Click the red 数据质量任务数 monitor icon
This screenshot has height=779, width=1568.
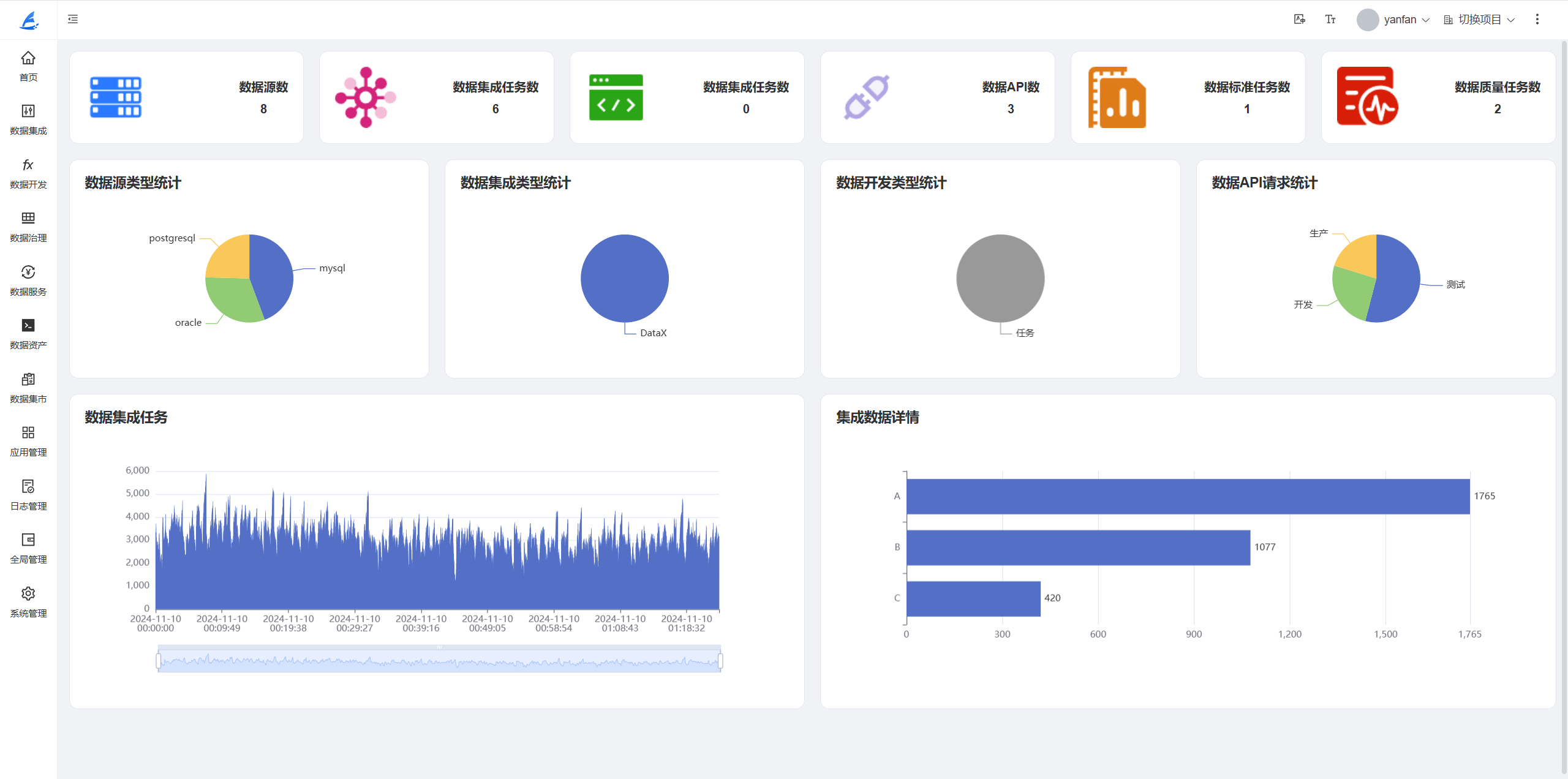pos(1366,97)
